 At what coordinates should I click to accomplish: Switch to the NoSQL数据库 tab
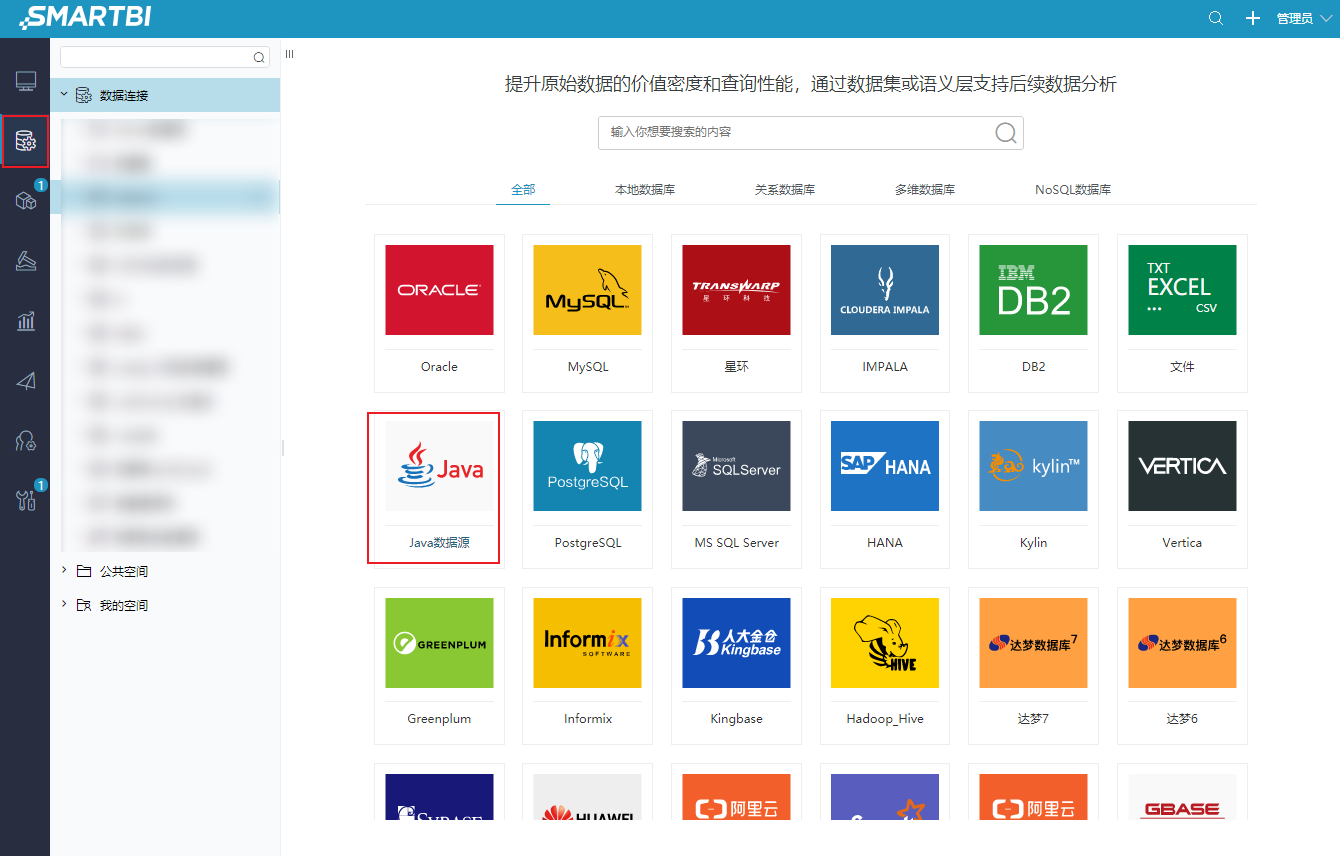point(1073,189)
